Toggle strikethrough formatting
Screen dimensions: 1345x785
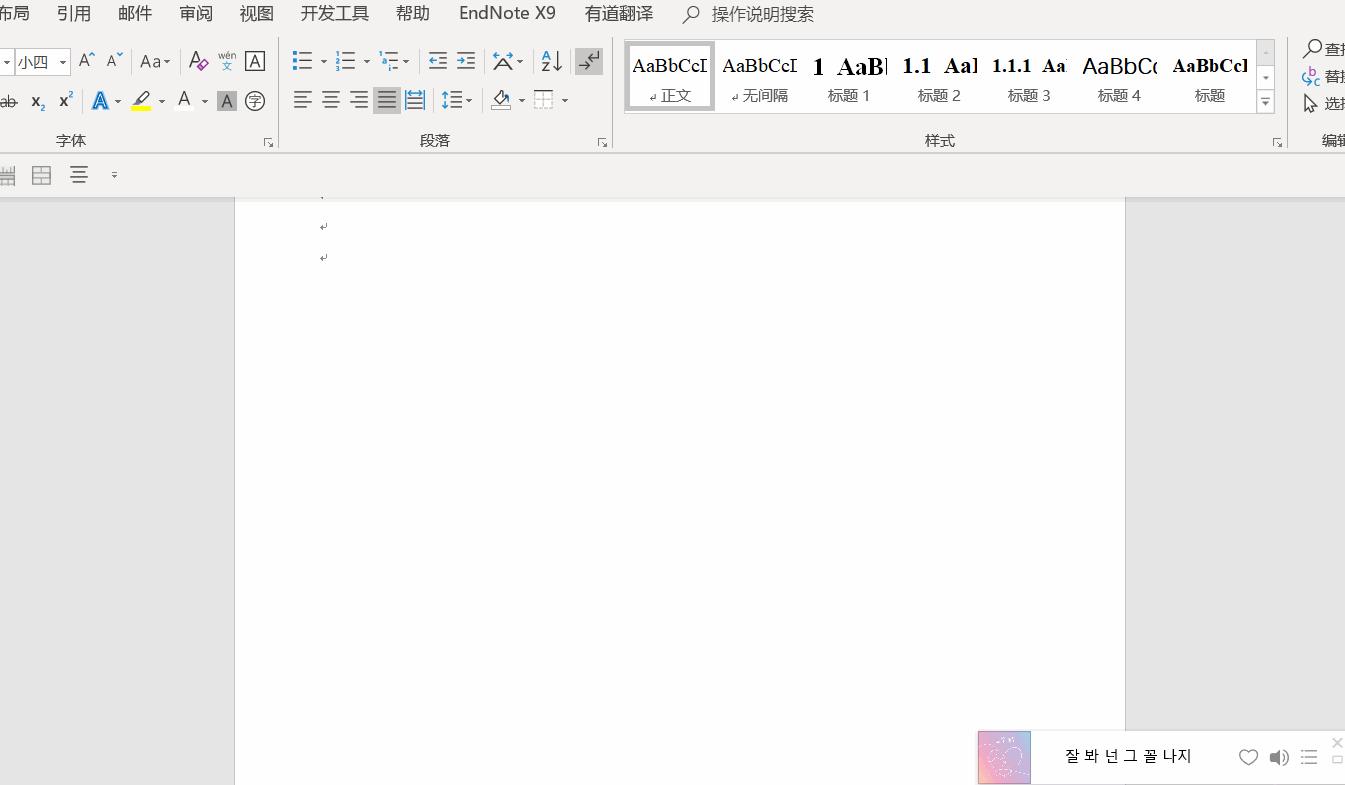[9, 100]
